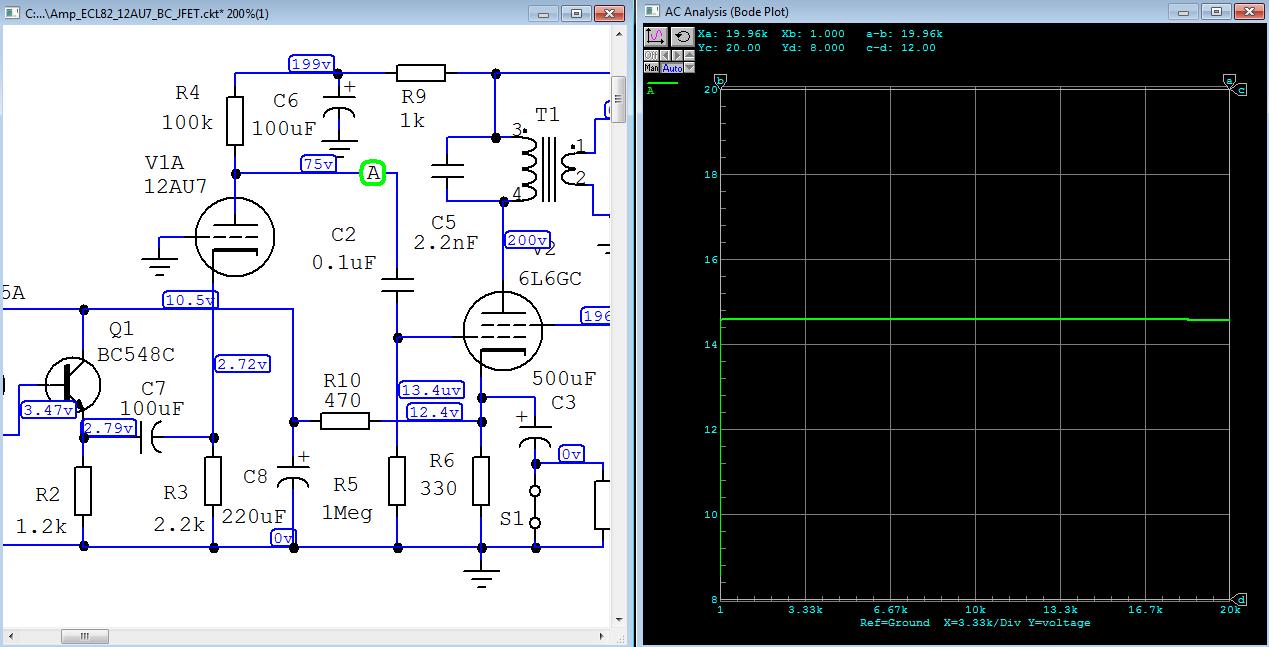The image size is (1269, 647).
Task: Click the up triangle scale button
Action: [x=689, y=55]
